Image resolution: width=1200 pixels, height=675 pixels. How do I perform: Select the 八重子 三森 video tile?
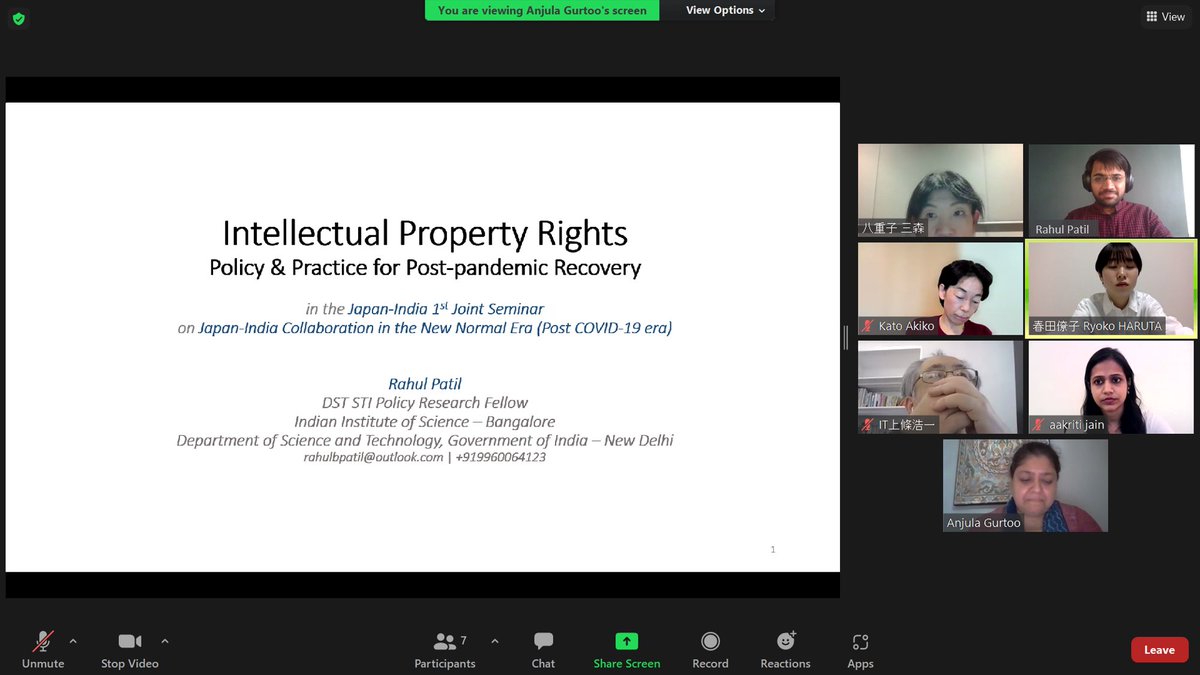(x=940, y=190)
